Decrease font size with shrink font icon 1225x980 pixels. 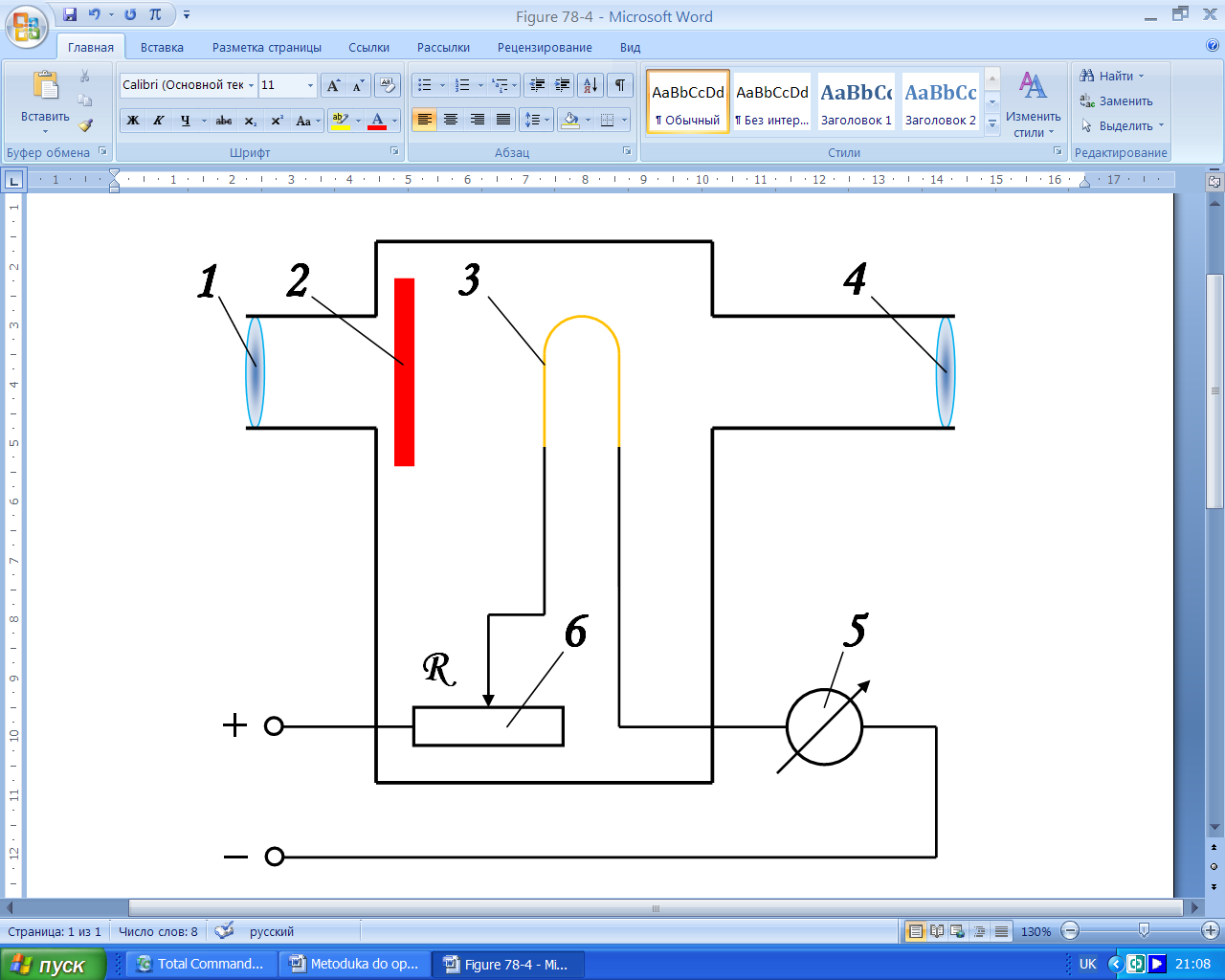tap(358, 85)
